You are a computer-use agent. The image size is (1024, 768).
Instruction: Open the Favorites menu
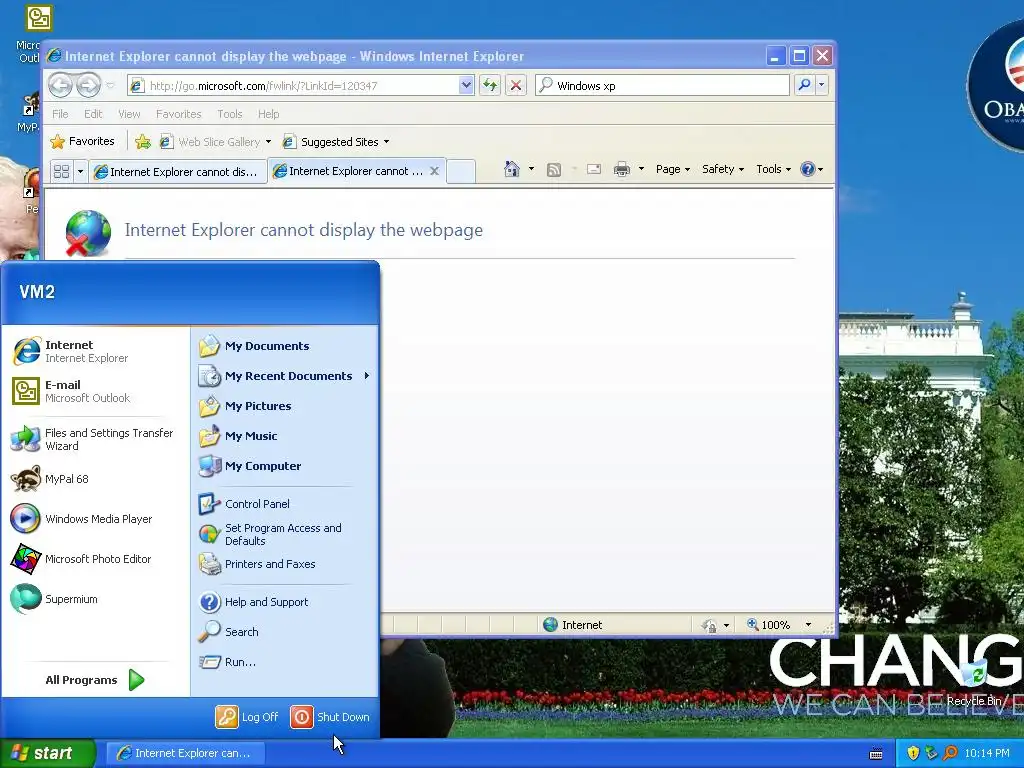coord(178,114)
